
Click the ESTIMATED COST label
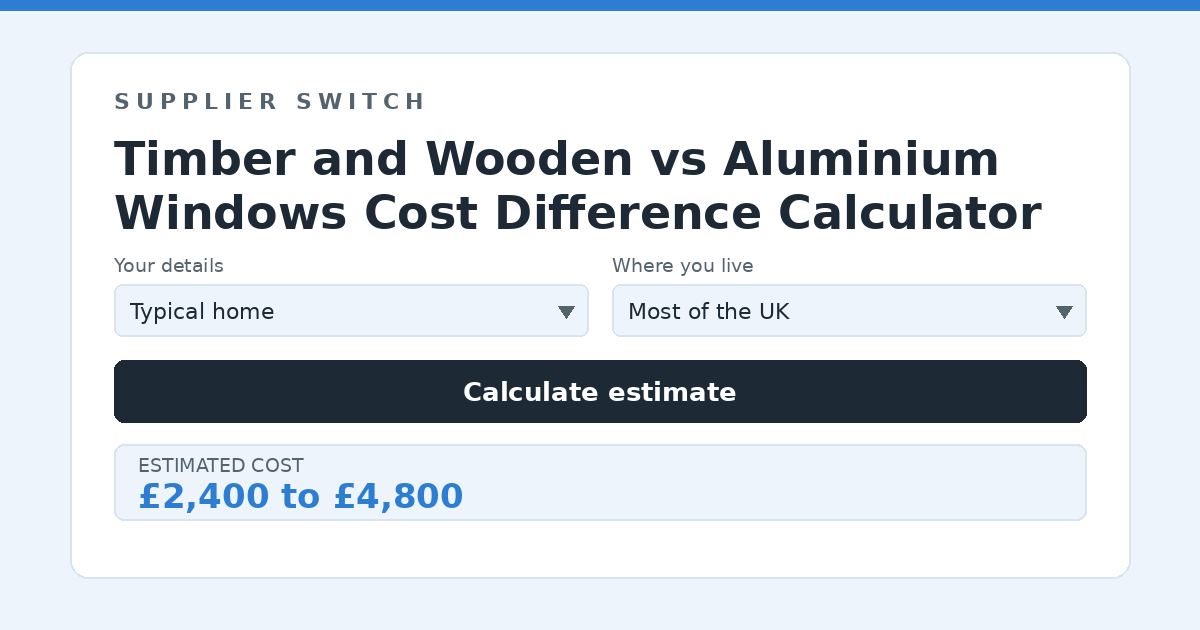point(221,466)
